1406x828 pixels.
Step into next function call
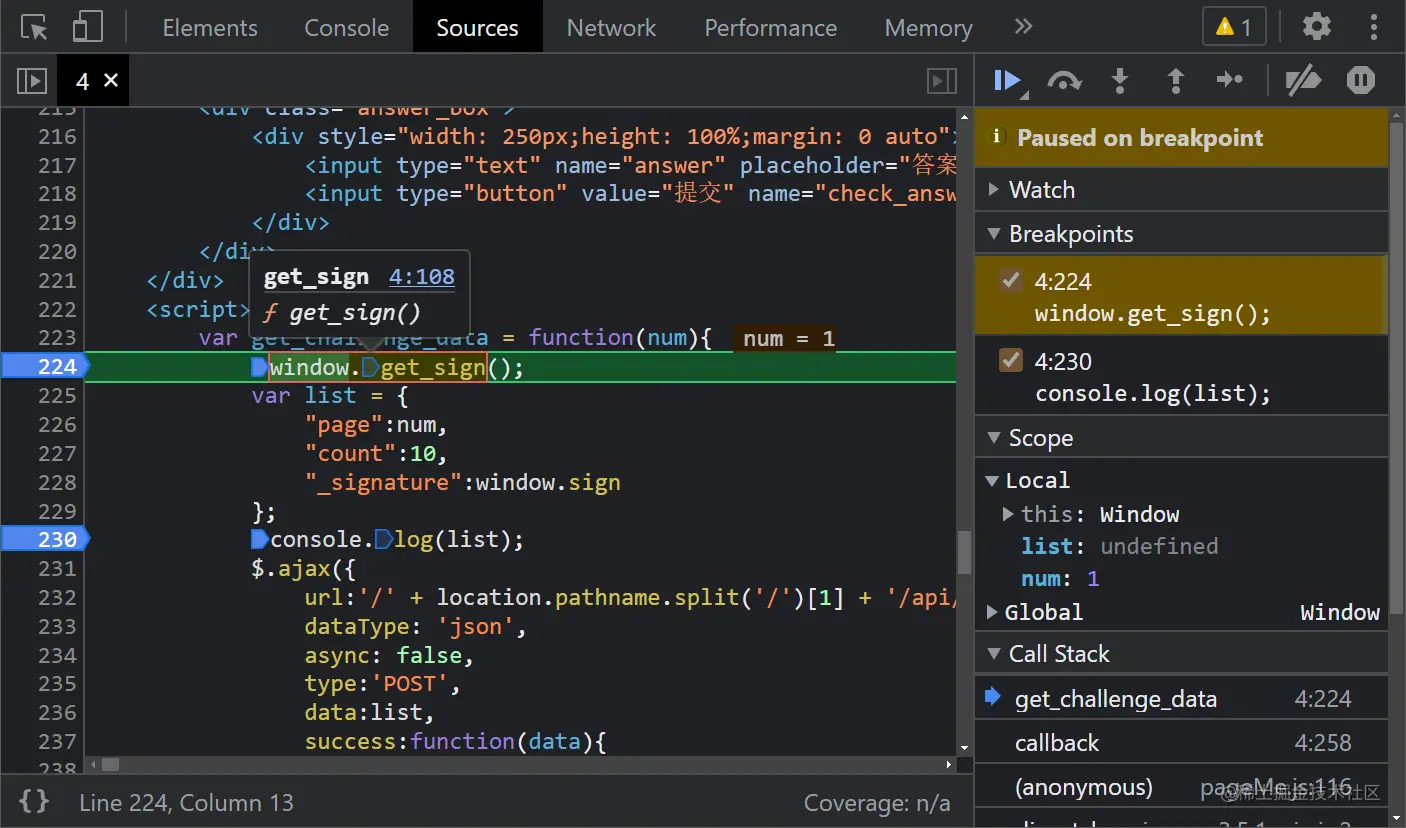[x=1120, y=81]
